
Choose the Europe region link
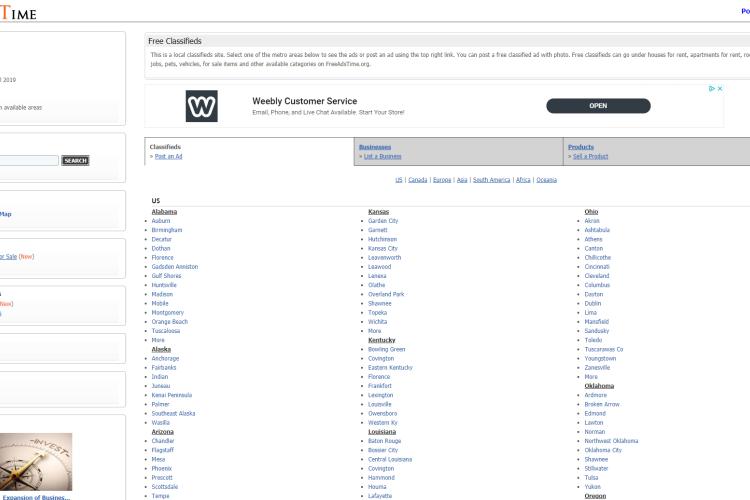coord(442,180)
